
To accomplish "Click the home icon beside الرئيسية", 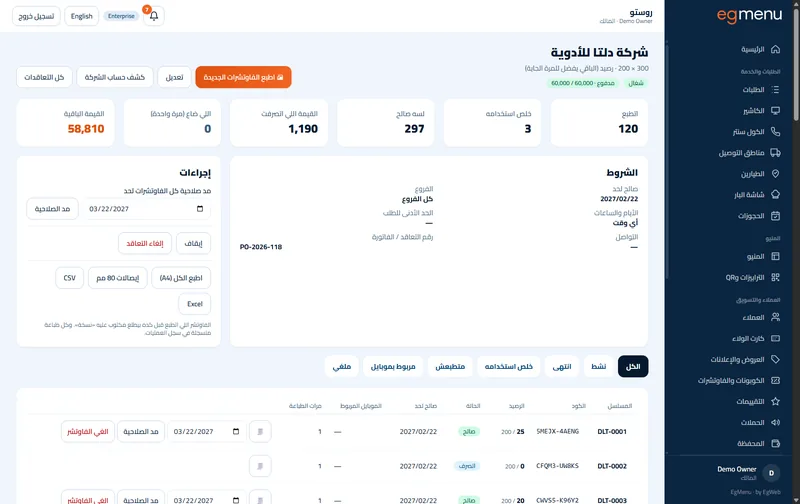I will [776, 49].
